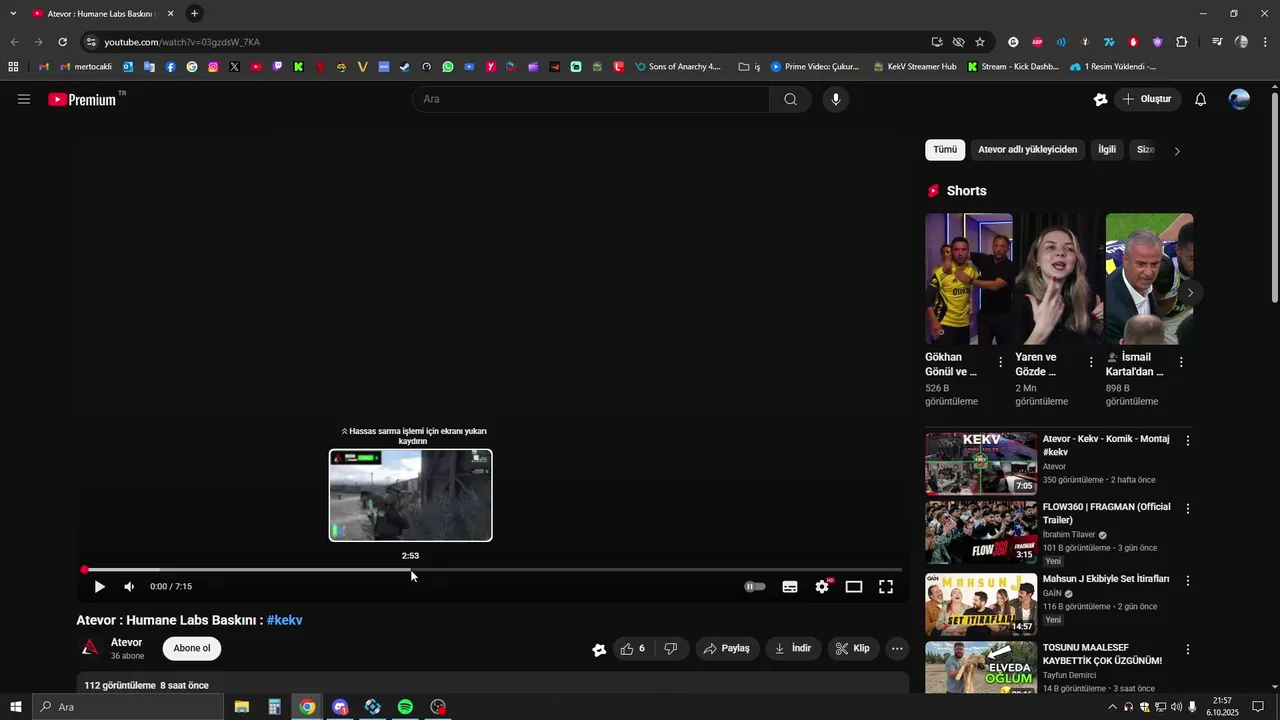Open options for 'Yaren ve Gözde' short
1280x720 pixels.
pos(1091,362)
